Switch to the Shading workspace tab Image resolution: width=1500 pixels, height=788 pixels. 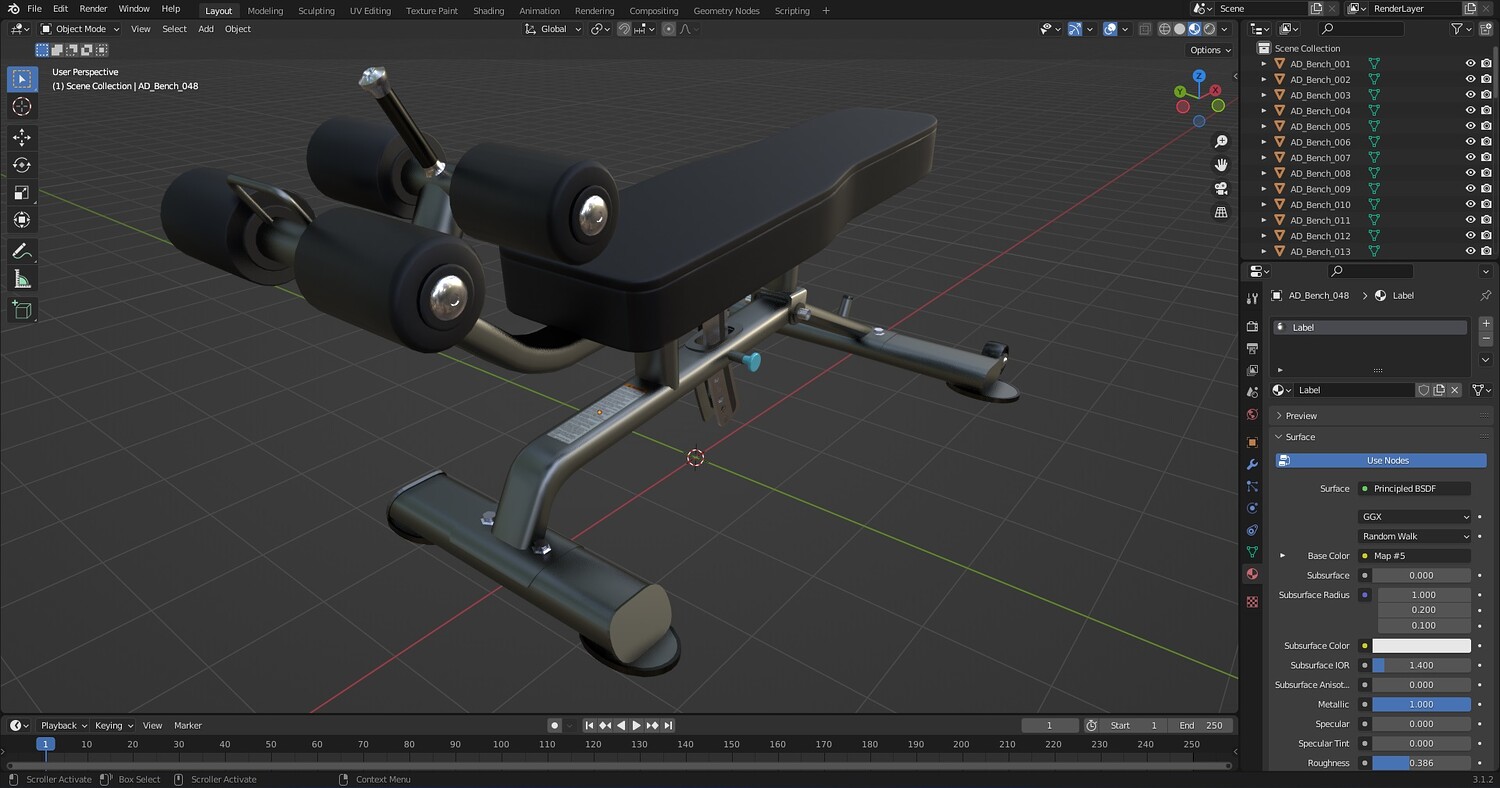[489, 11]
